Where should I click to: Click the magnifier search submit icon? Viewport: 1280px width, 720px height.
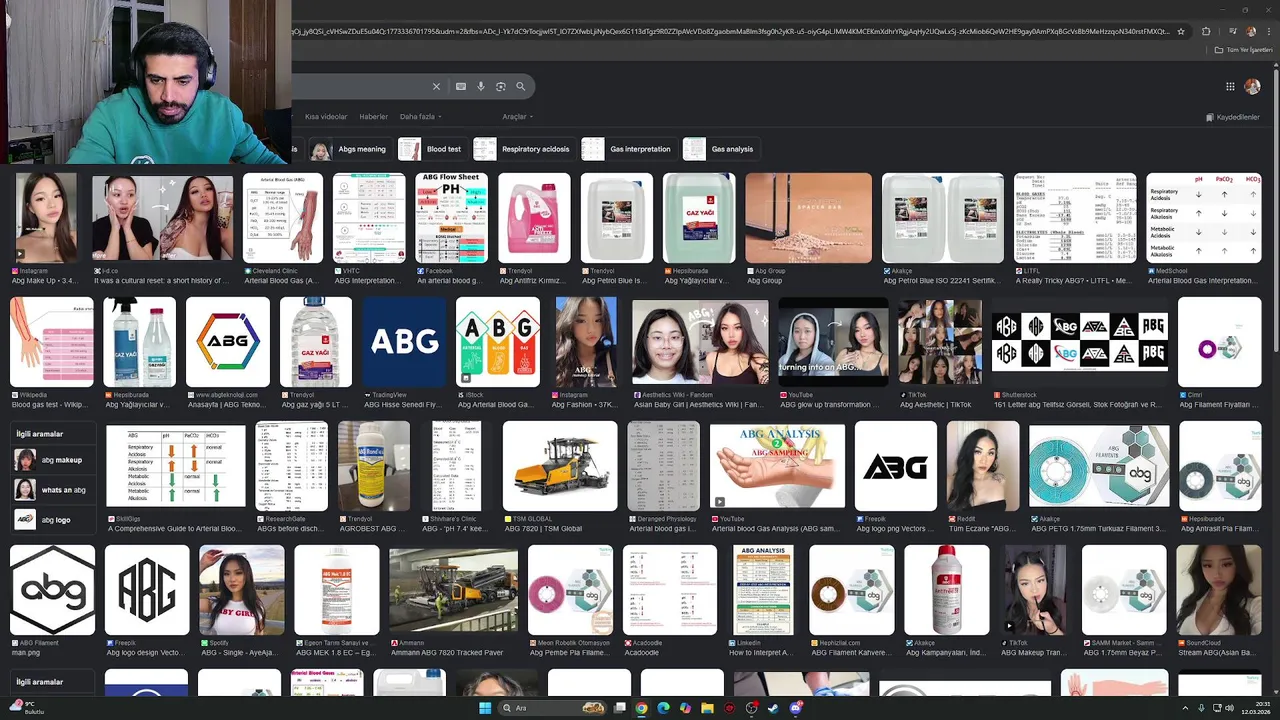pyautogui.click(x=520, y=87)
